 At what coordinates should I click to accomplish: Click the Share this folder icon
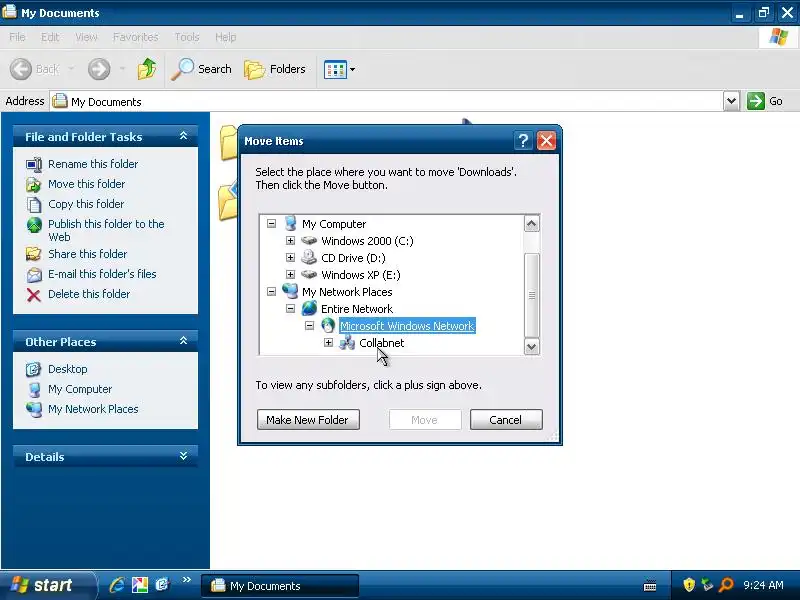pos(34,254)
